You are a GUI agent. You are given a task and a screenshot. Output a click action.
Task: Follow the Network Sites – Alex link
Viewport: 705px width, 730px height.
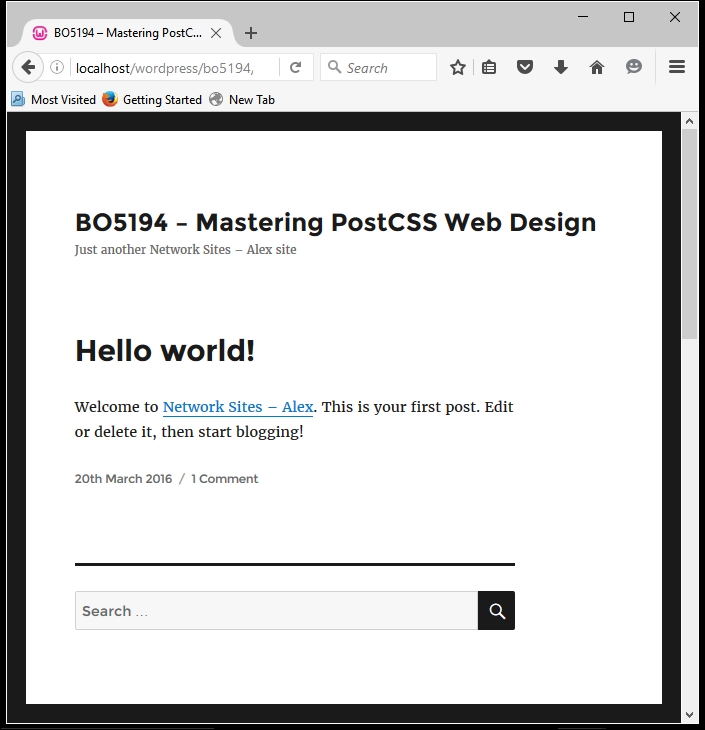pos(238,407)
